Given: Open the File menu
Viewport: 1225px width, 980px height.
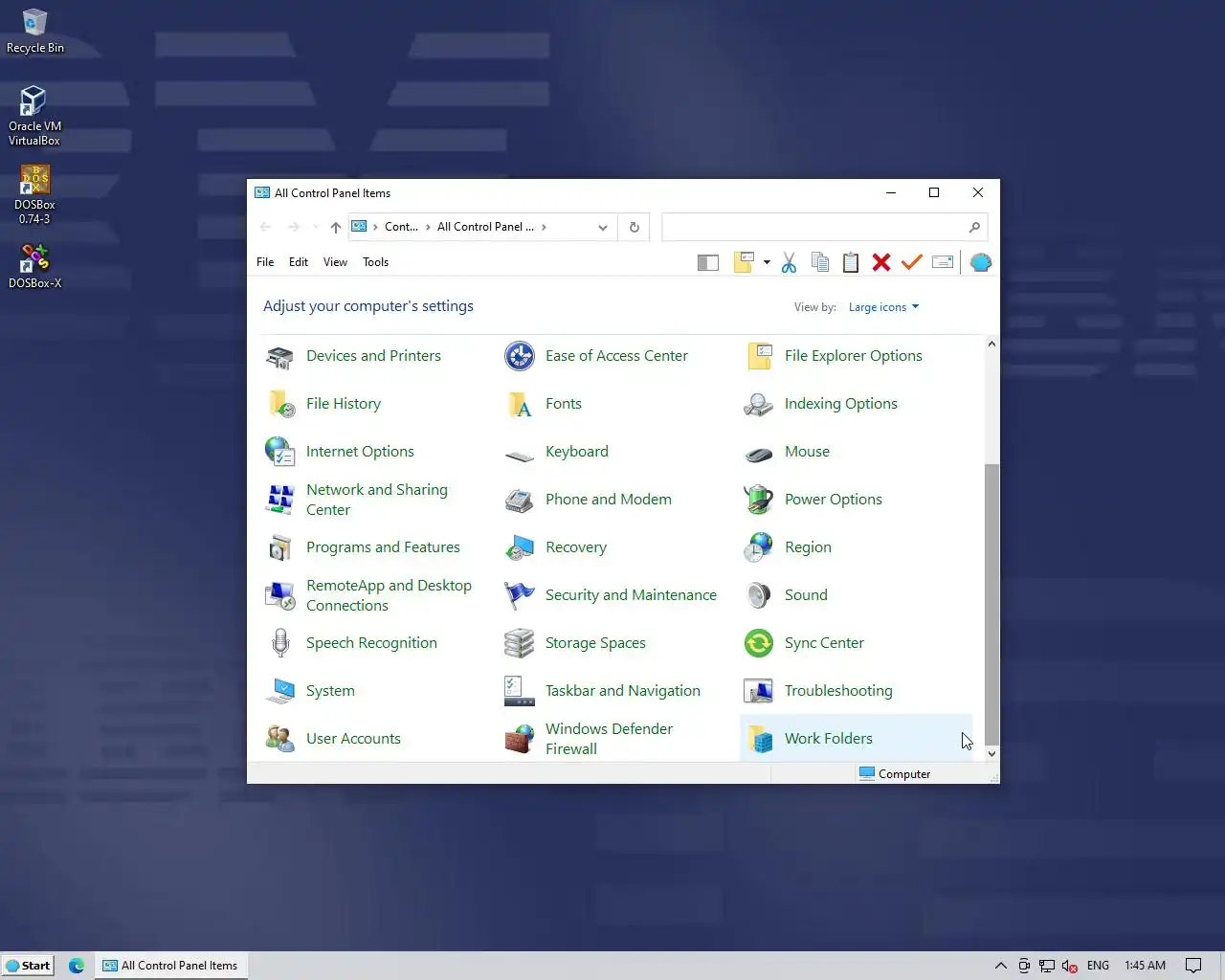Looking at the screenshot, I should tap(265, 262).
